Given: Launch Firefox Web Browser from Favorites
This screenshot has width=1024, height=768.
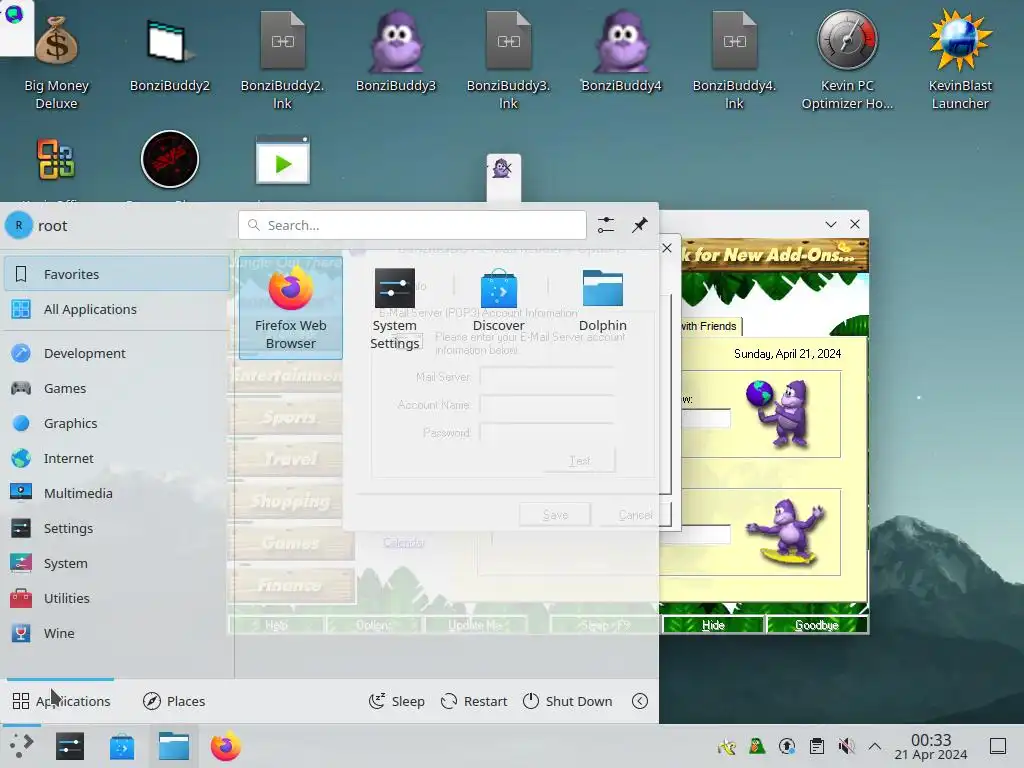Looking at the screenshot, I should tap(291, 308).
